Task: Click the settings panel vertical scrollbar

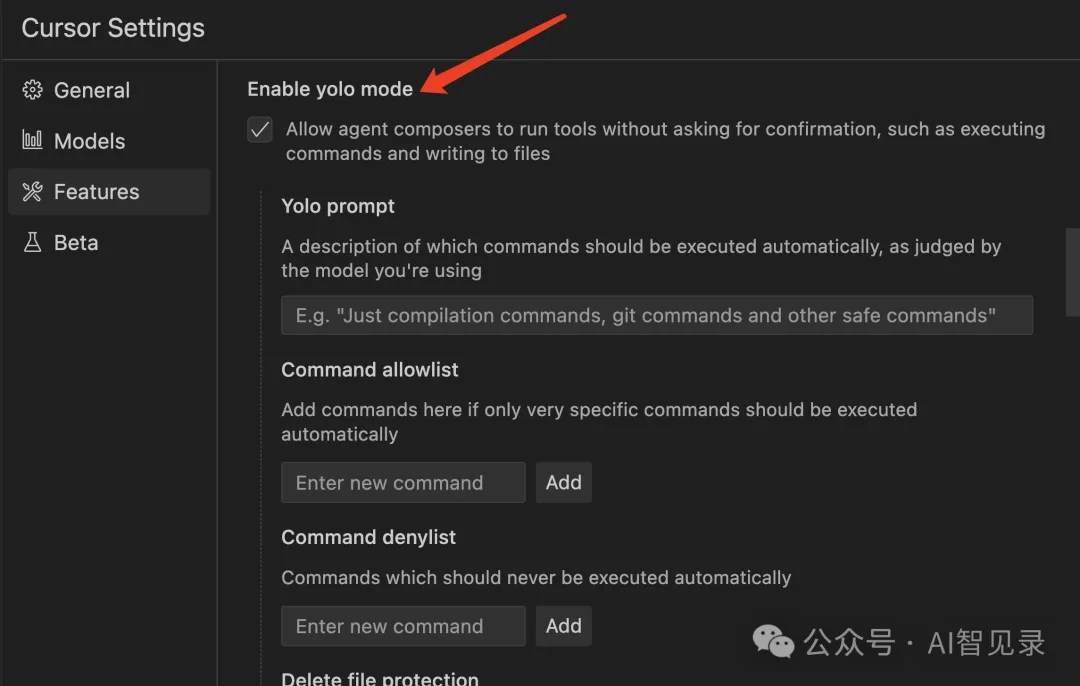Action: pos(1072,272)
